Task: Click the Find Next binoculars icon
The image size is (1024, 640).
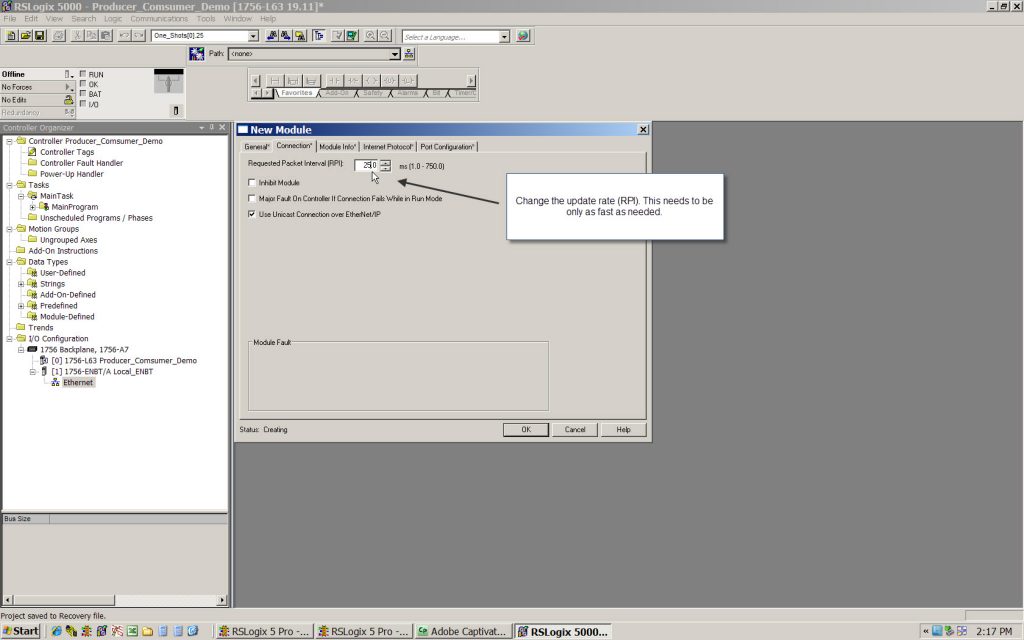Action: (x=285, y=36)
